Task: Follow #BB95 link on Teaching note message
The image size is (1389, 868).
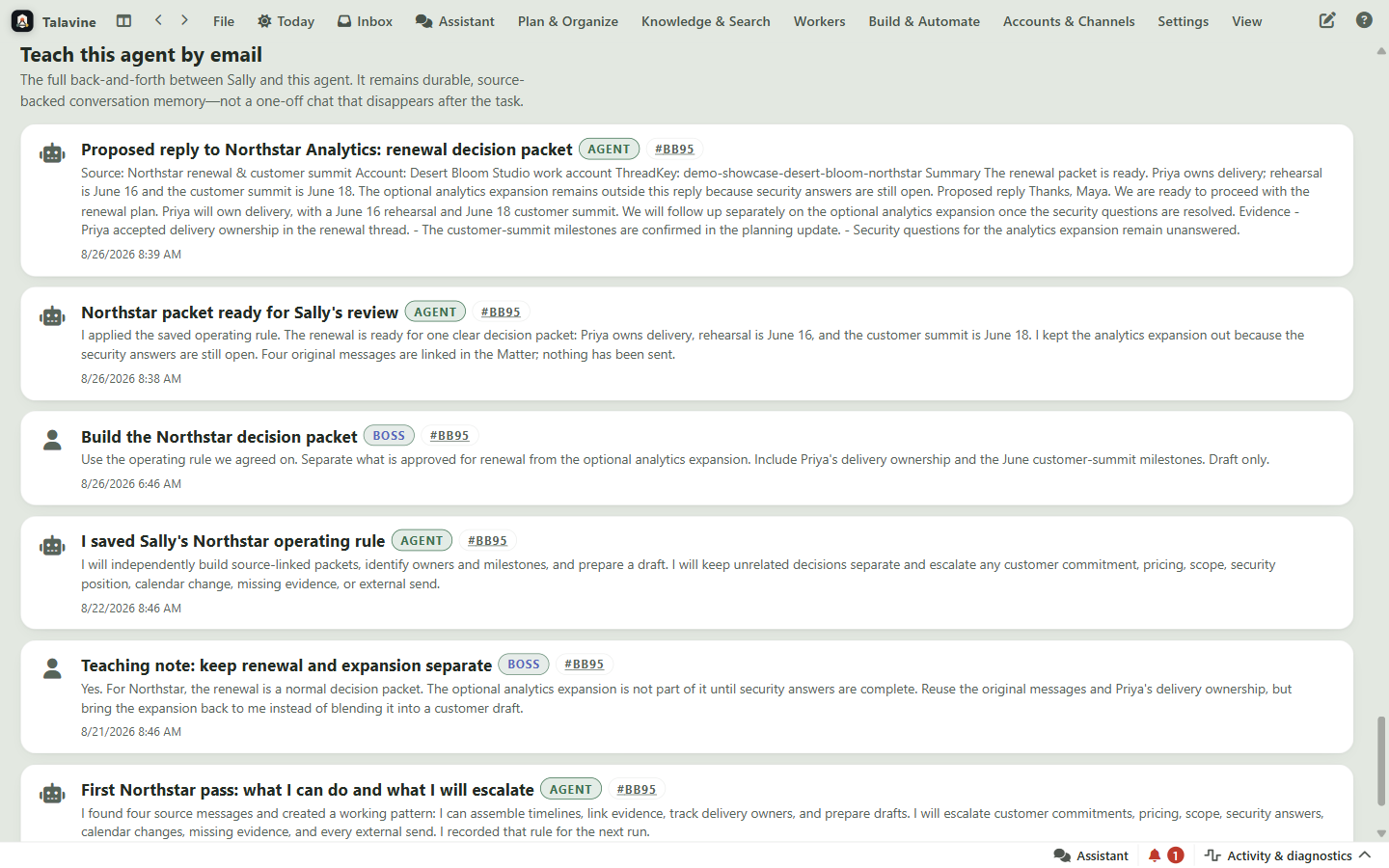Action: tap(585, 665)
